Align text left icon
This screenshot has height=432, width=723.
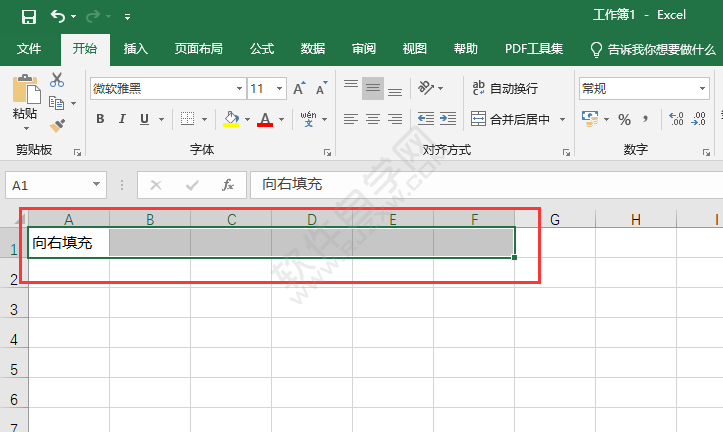point(351,119)
